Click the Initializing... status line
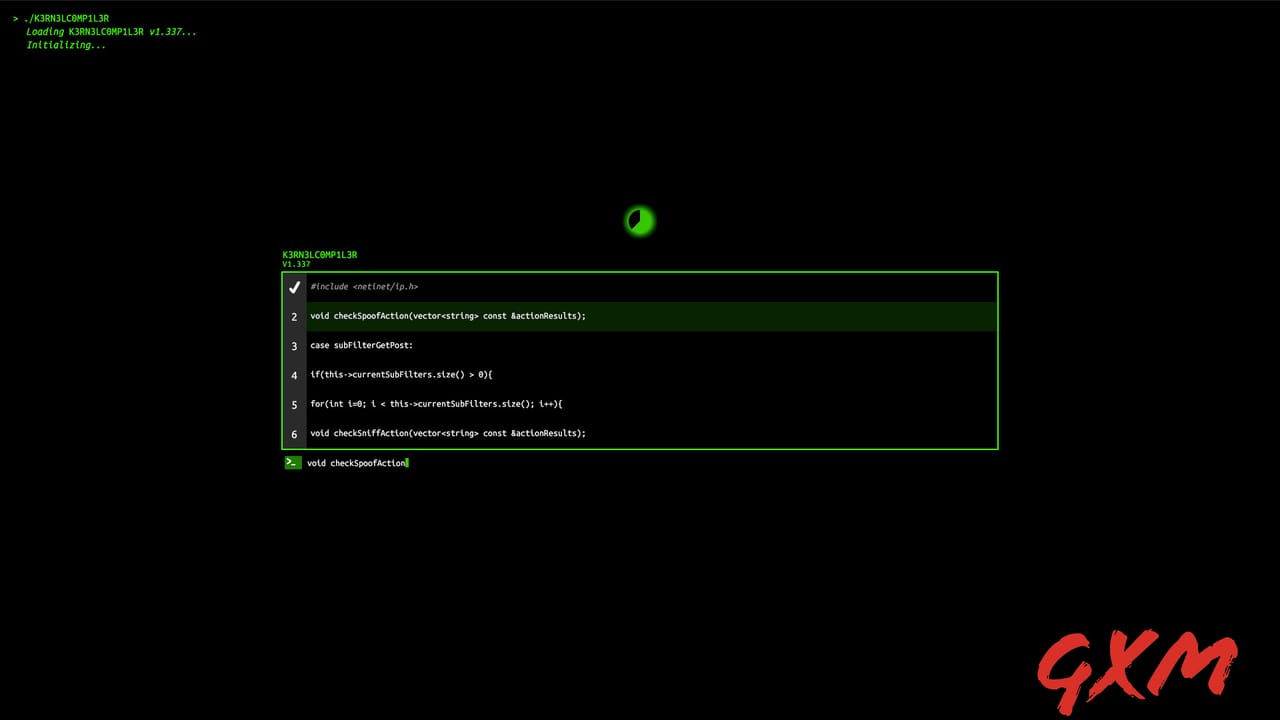Screen dimensions: 1280x720 [x=65, y=45]
